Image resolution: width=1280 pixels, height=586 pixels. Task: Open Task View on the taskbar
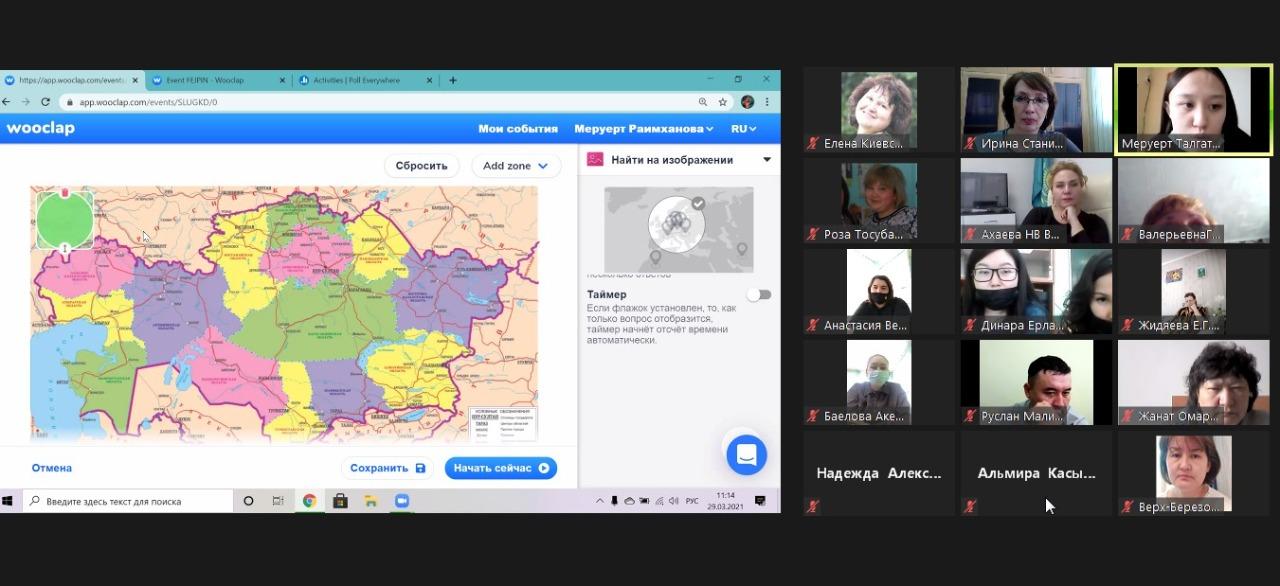[x=278, y=500]
